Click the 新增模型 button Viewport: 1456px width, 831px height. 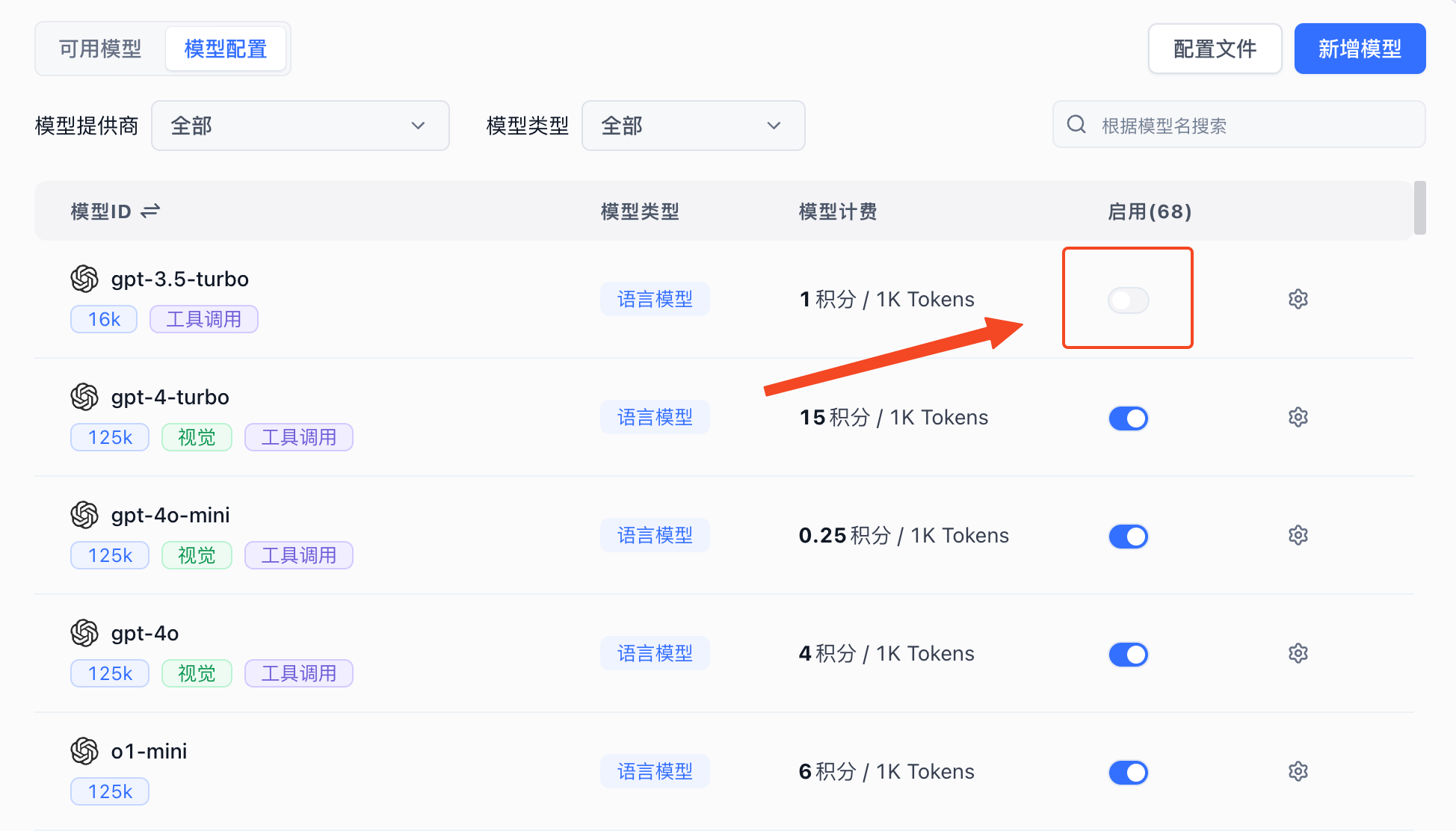[1360, 49]
